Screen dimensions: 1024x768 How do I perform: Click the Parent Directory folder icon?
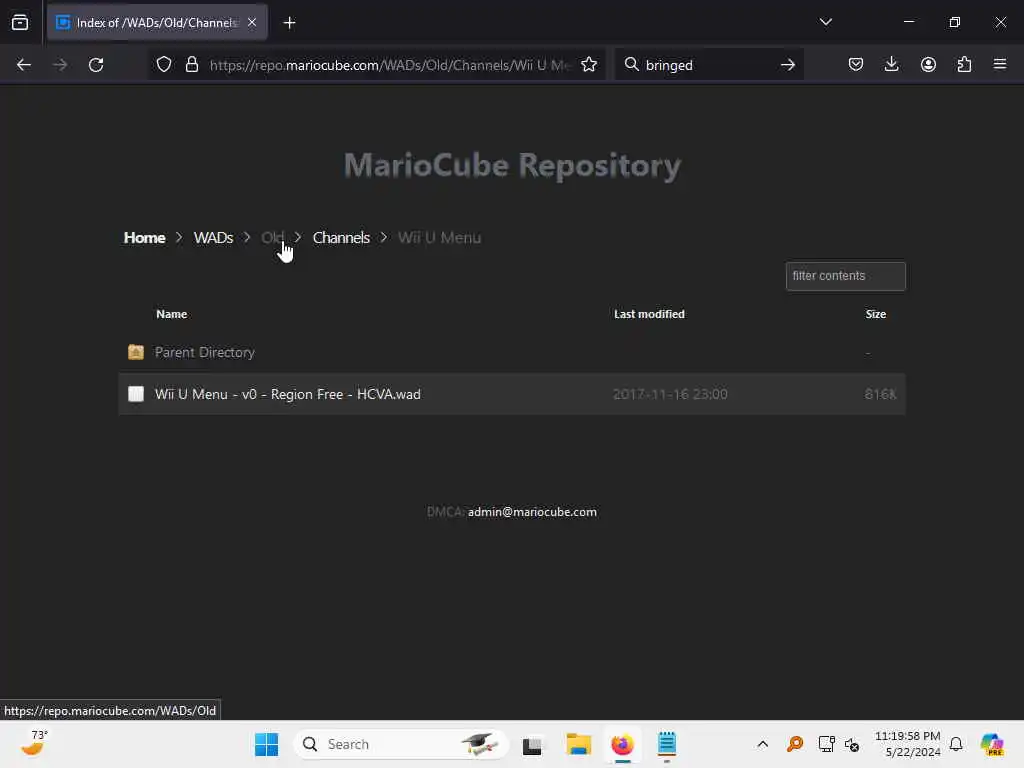(x=136, y=352)
